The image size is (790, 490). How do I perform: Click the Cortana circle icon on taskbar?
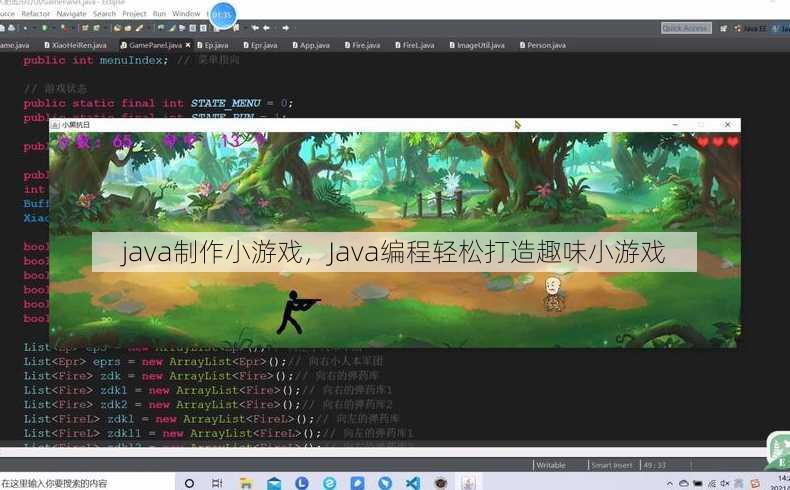(189, 483)
